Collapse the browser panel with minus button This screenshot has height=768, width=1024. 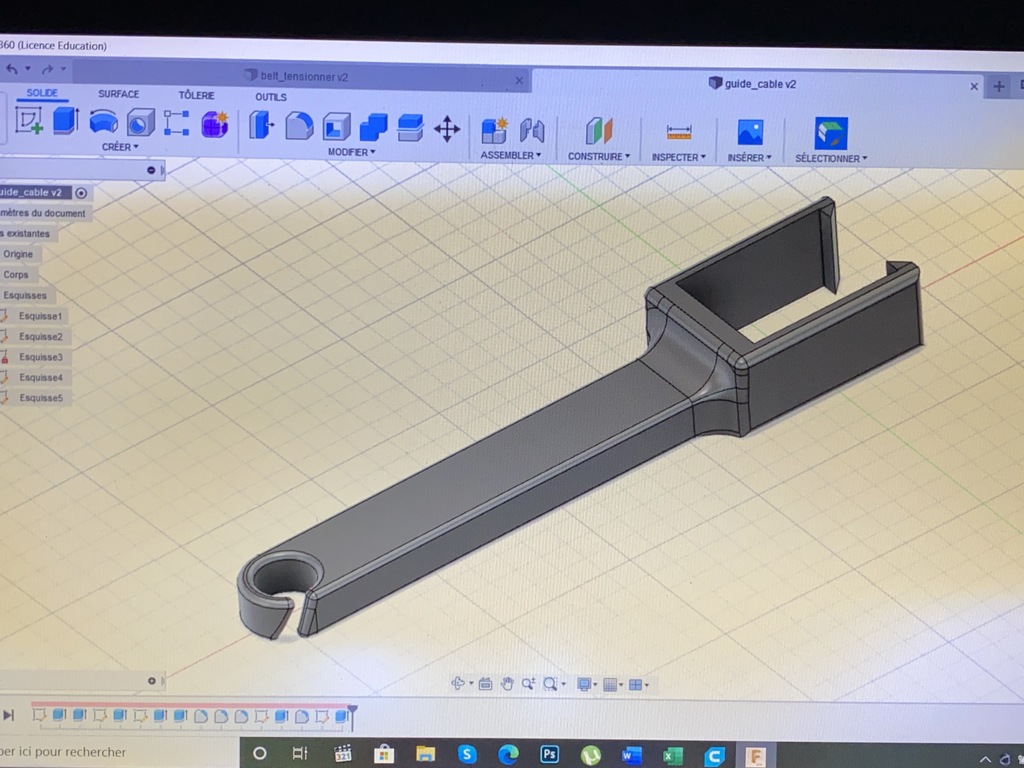151,171
